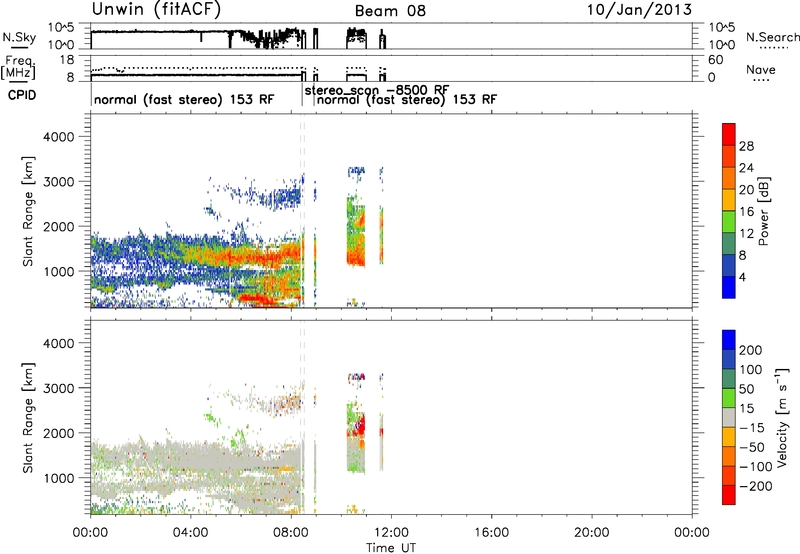Click the 'Slant Range [km]' label of the velocity panel

point(28,417)
